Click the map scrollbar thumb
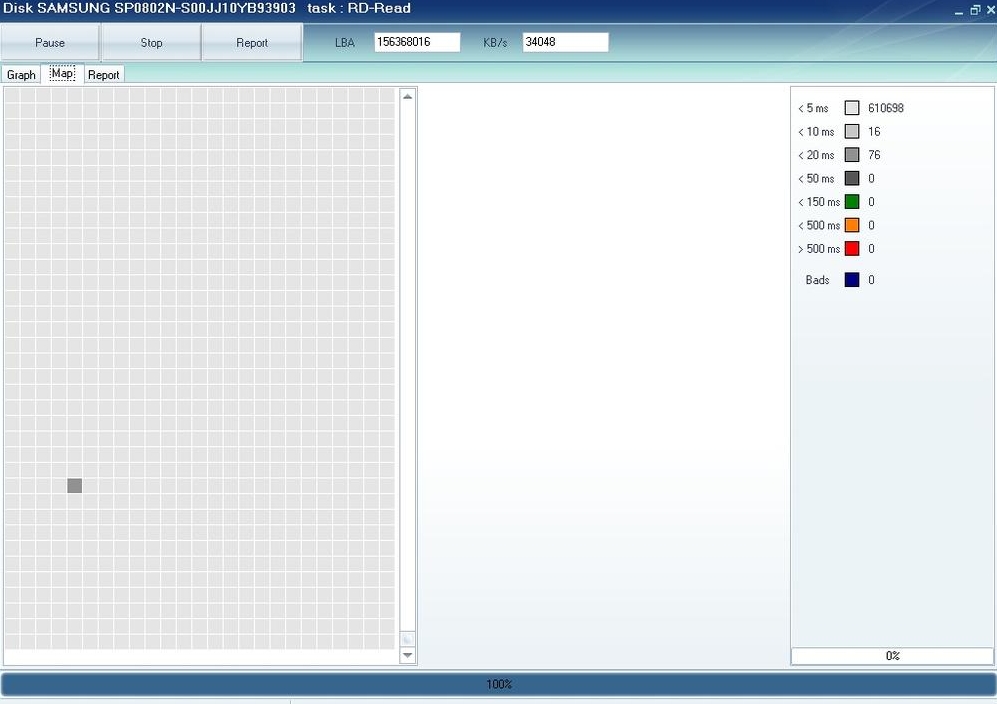 point(408,638)
